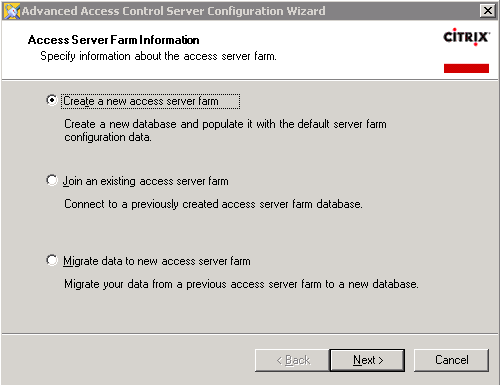Click the 'Create a new database and populate' description

tap(225, 130)
